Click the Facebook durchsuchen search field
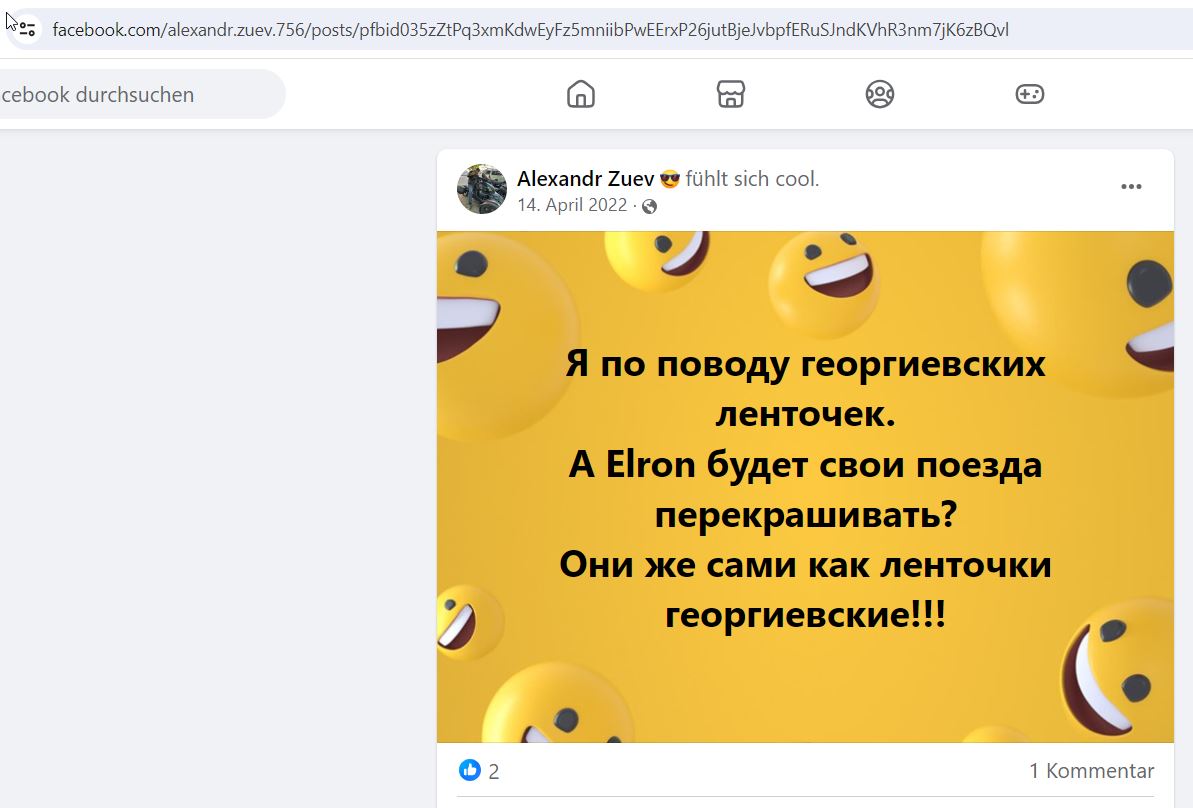Viewport: 1193px width, 808px height. pyautogui.click(x=141, y=94)
